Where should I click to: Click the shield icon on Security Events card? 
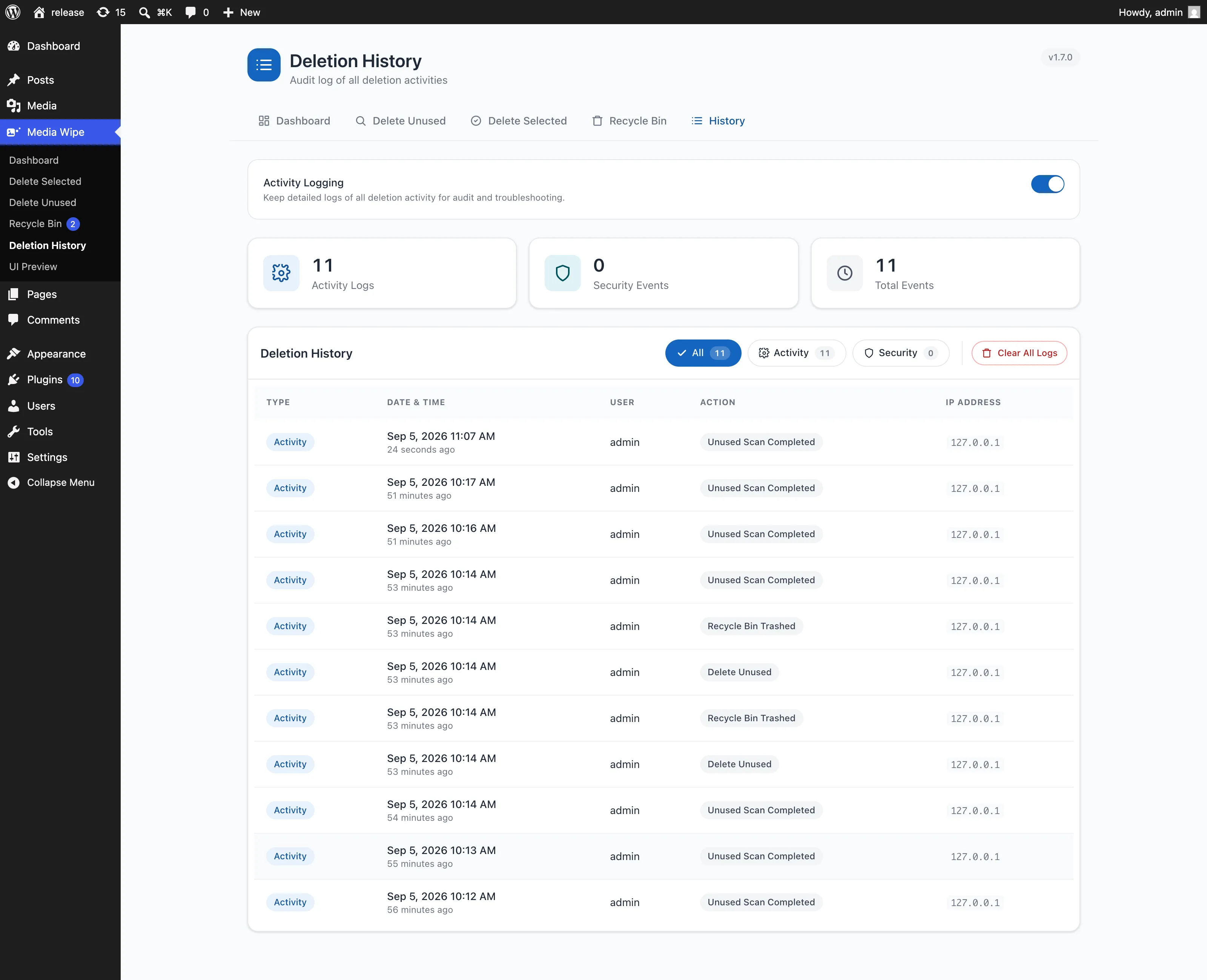[562, 273]
